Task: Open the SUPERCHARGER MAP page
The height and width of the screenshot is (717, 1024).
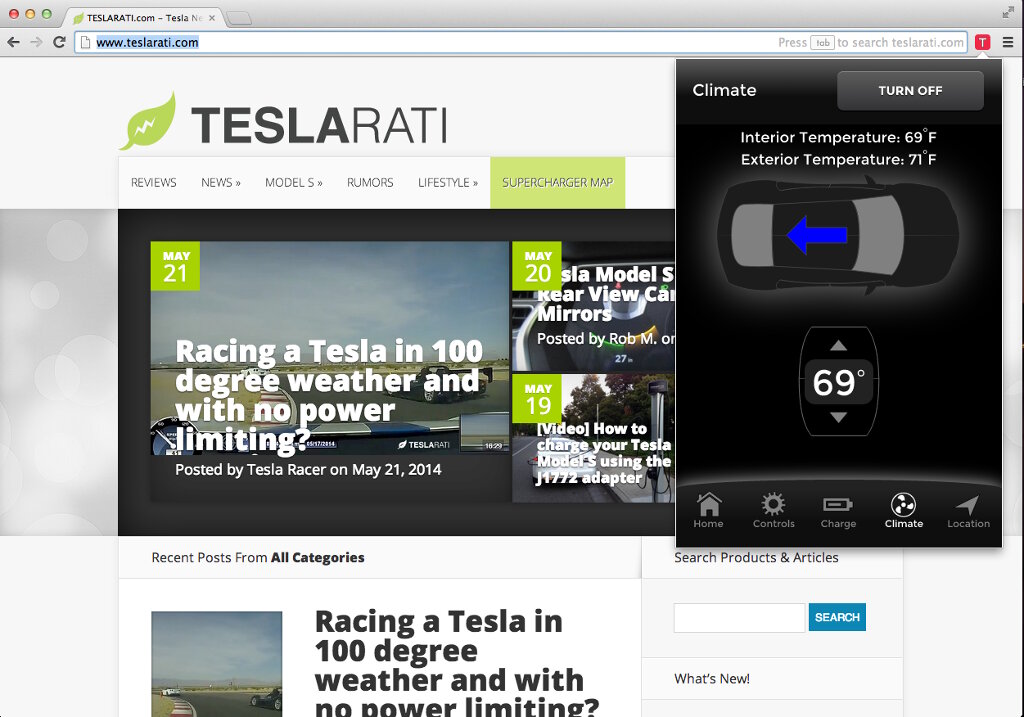Action: pyautogui.click(x=558, y=183)
